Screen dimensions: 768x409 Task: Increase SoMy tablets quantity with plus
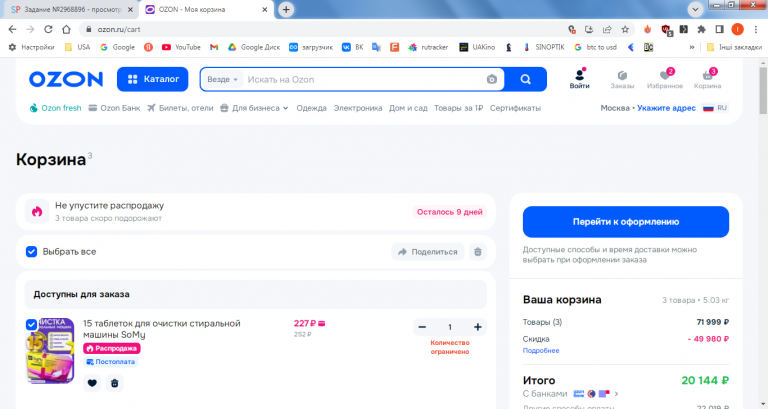click(478, 327)
